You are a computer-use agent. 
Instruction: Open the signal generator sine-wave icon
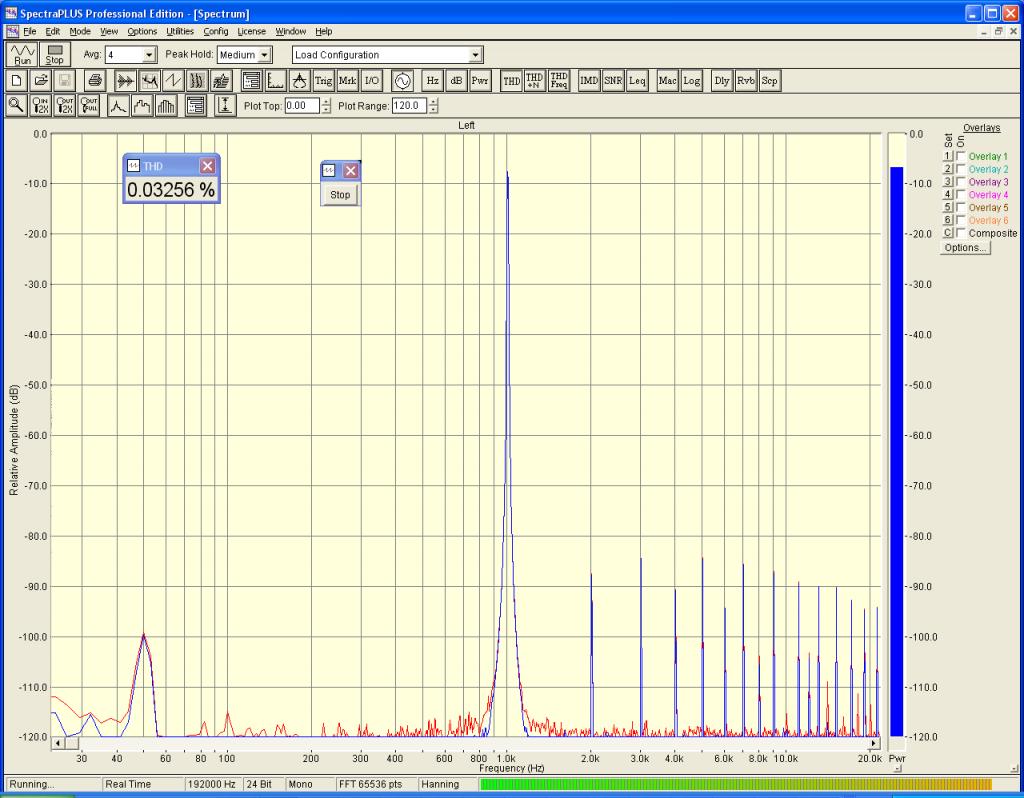[x=402, y=80]
